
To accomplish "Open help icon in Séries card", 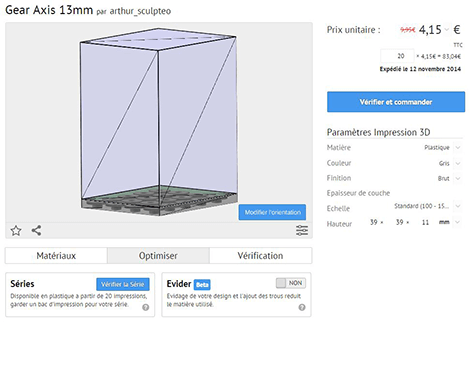I will coord(146,307).
